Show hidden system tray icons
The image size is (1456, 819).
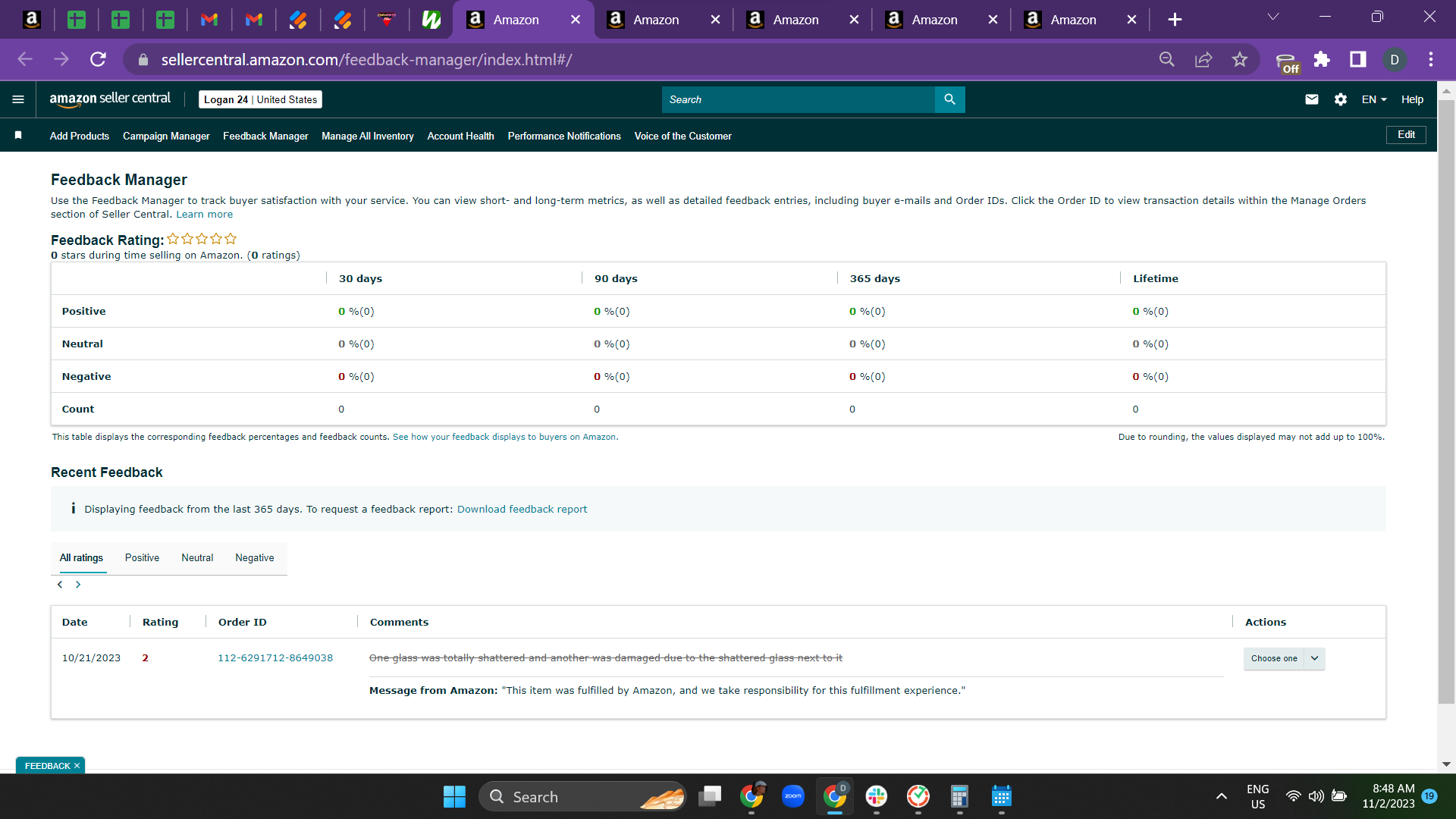(1221, 796)
